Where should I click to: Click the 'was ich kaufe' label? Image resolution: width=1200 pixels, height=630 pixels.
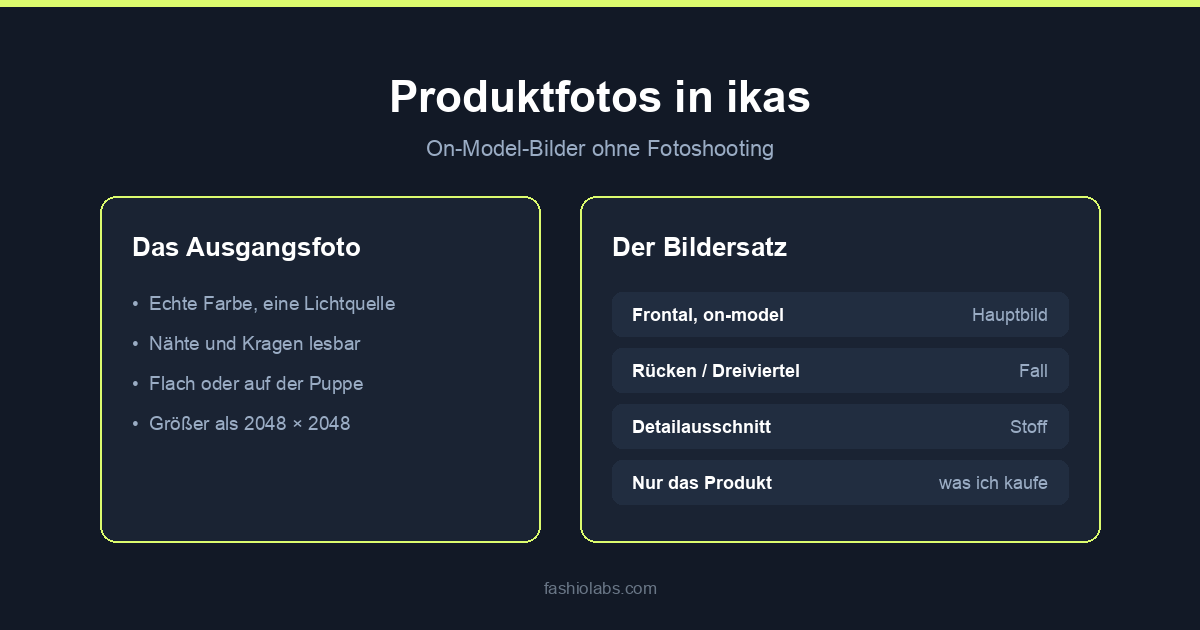[x=993, y=483]
